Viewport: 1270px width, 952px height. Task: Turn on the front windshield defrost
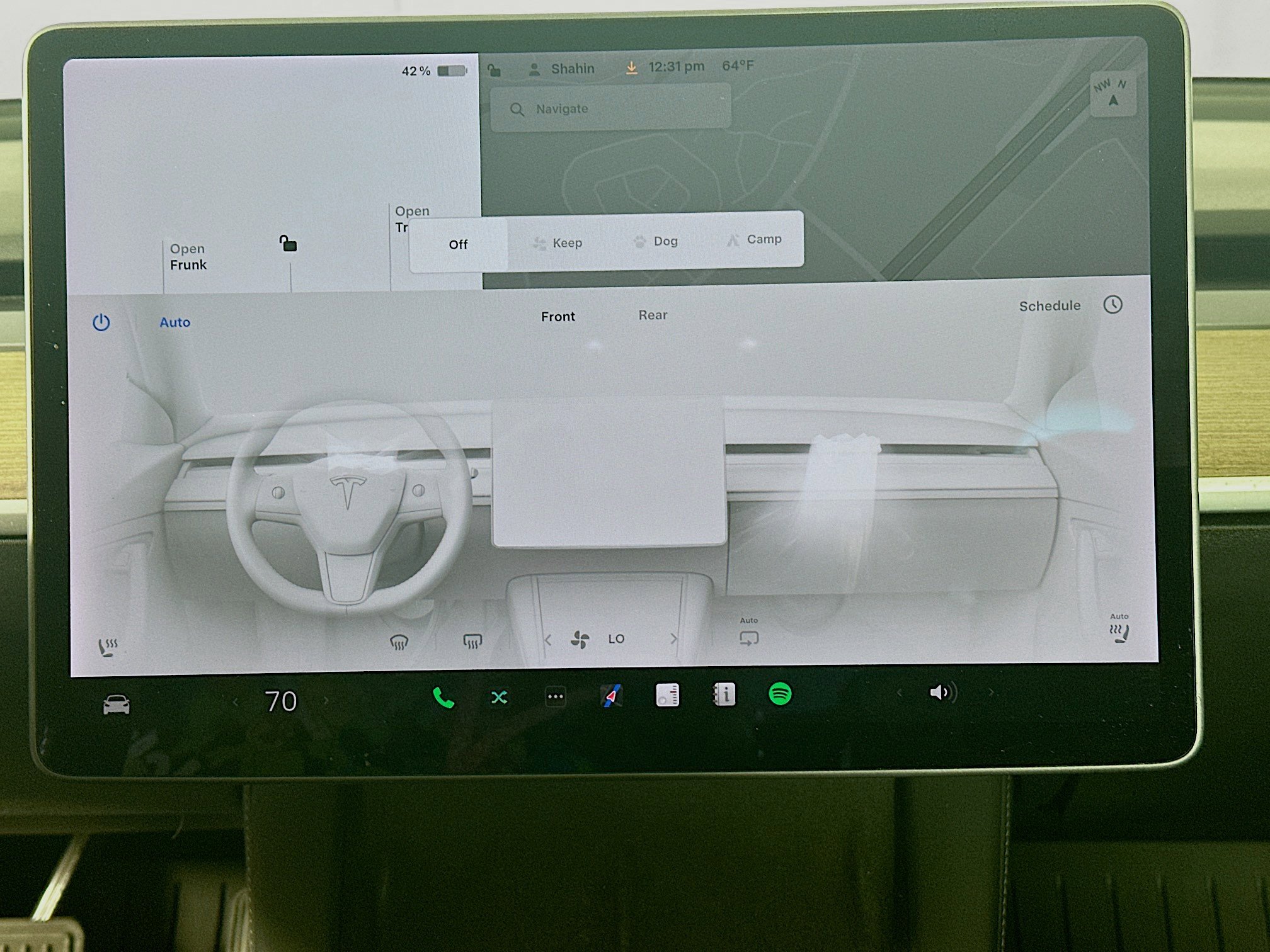pyautogui.click(x=399, y=642)
